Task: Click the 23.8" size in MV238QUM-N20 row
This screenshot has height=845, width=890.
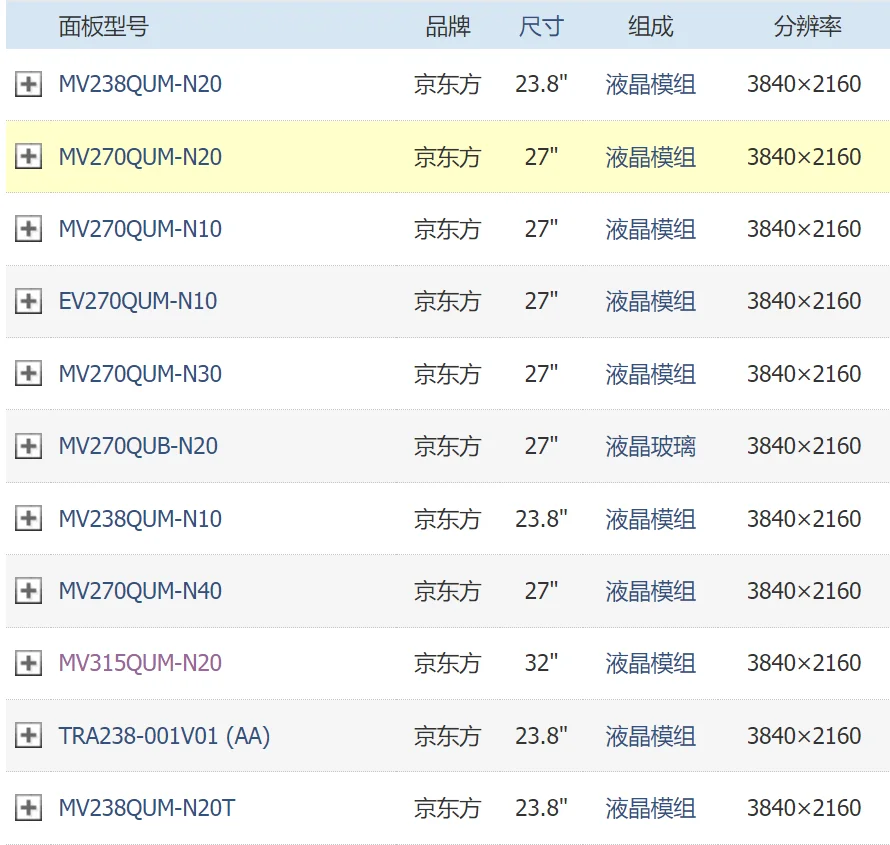Action: (541, 84)
